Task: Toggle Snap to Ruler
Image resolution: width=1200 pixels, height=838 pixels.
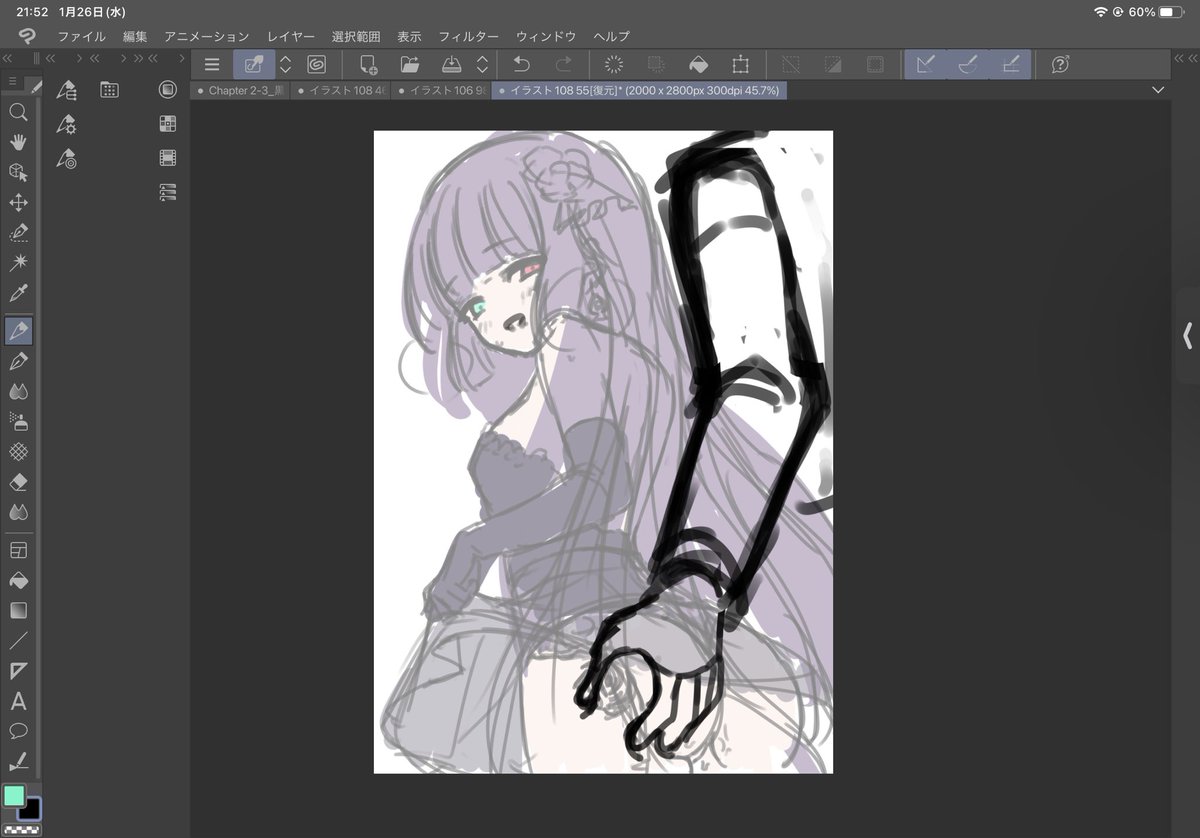Action: pos(926,65)
